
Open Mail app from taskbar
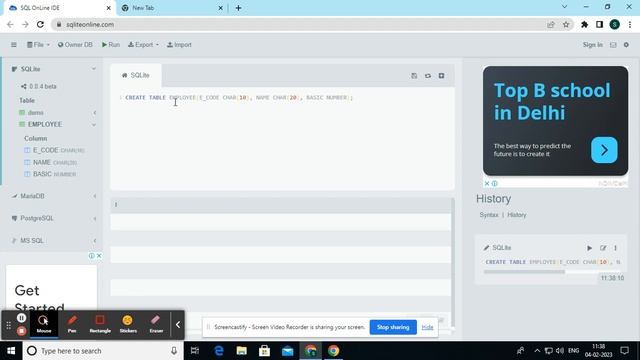tap(287, 351)
